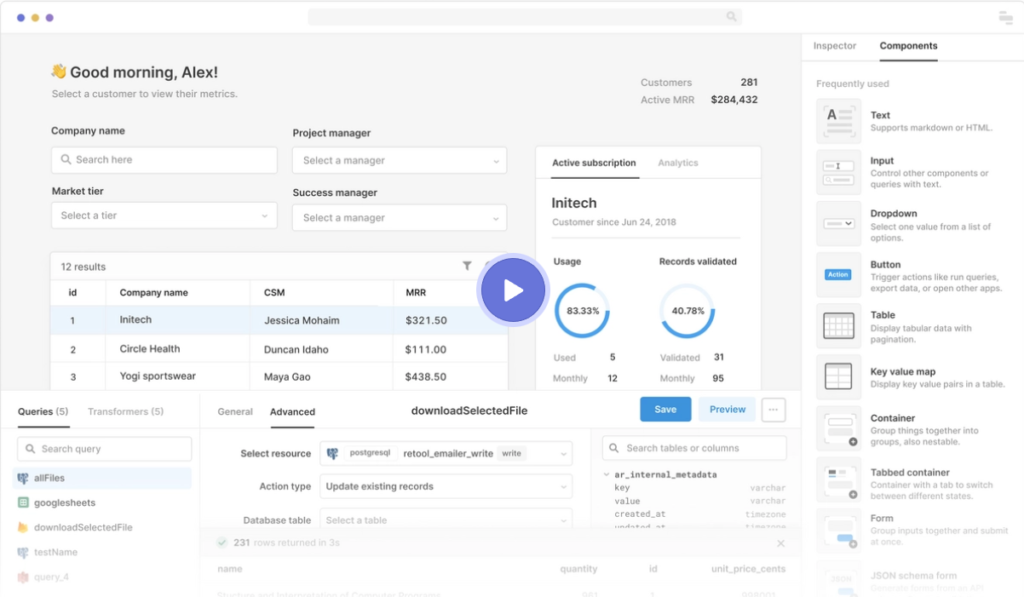Select the Form component icon
The height and width of the screenshot is (597, 1024).
click(x=839, y=531)
